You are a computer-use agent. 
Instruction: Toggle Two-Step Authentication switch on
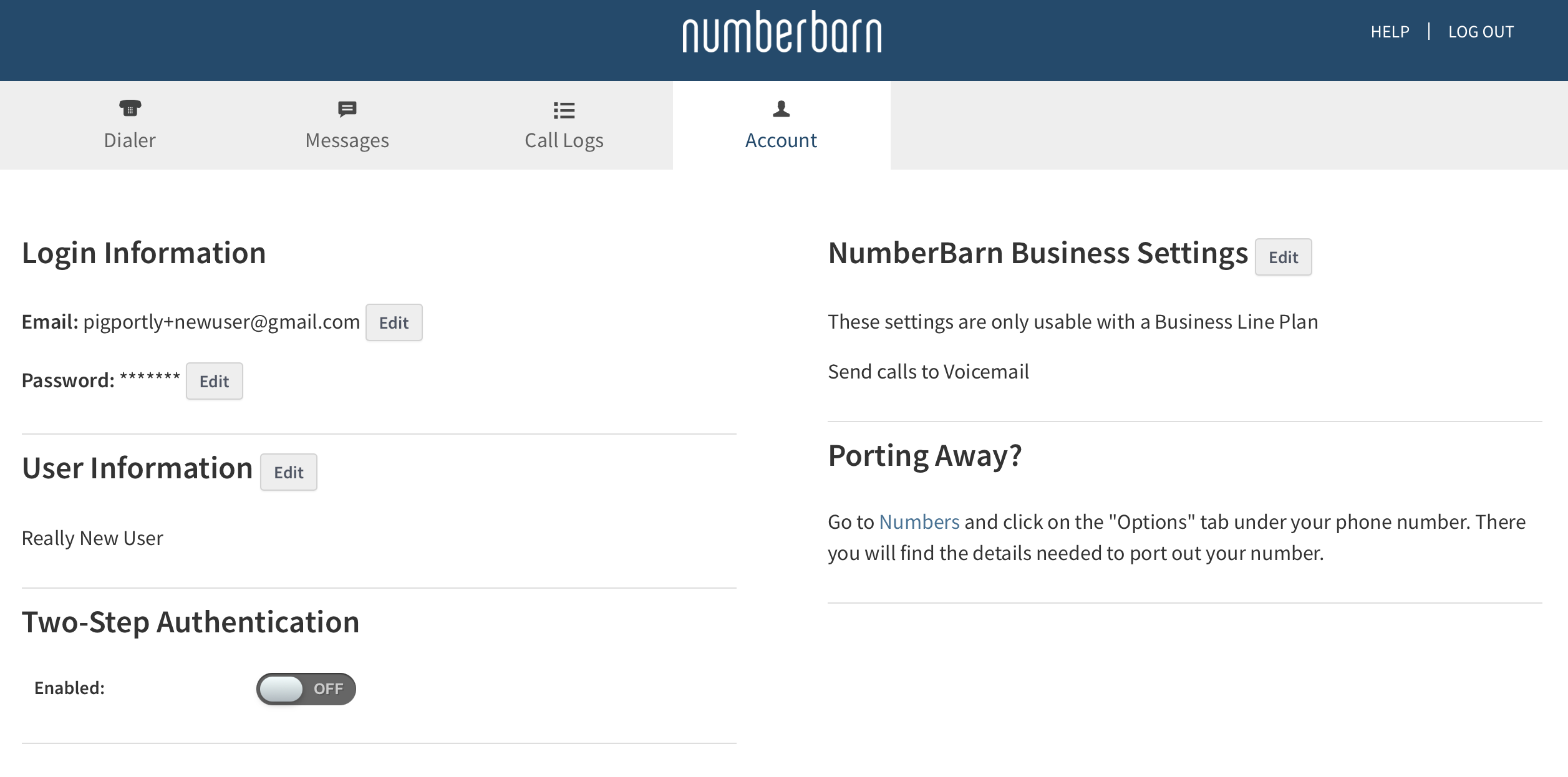tap(306, 688)
